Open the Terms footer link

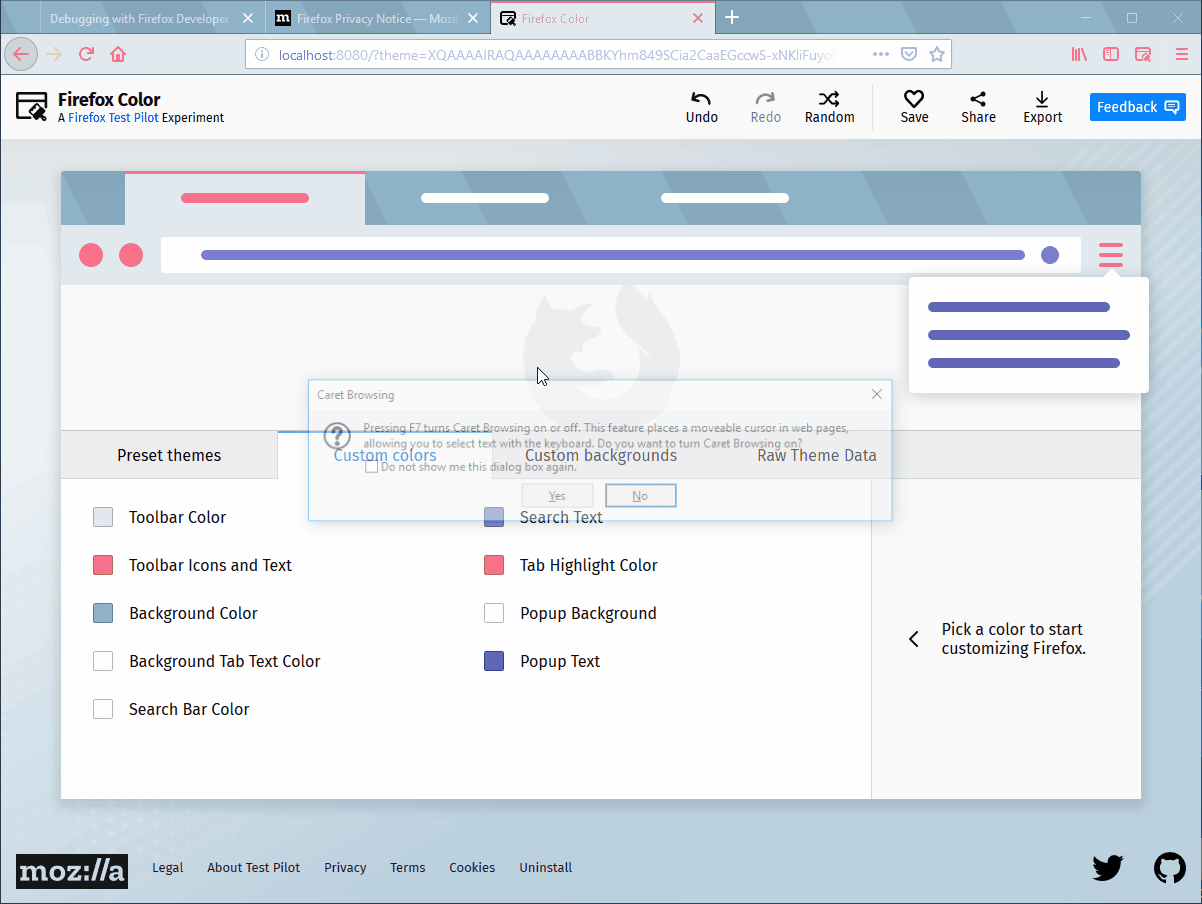coord(408,867)
